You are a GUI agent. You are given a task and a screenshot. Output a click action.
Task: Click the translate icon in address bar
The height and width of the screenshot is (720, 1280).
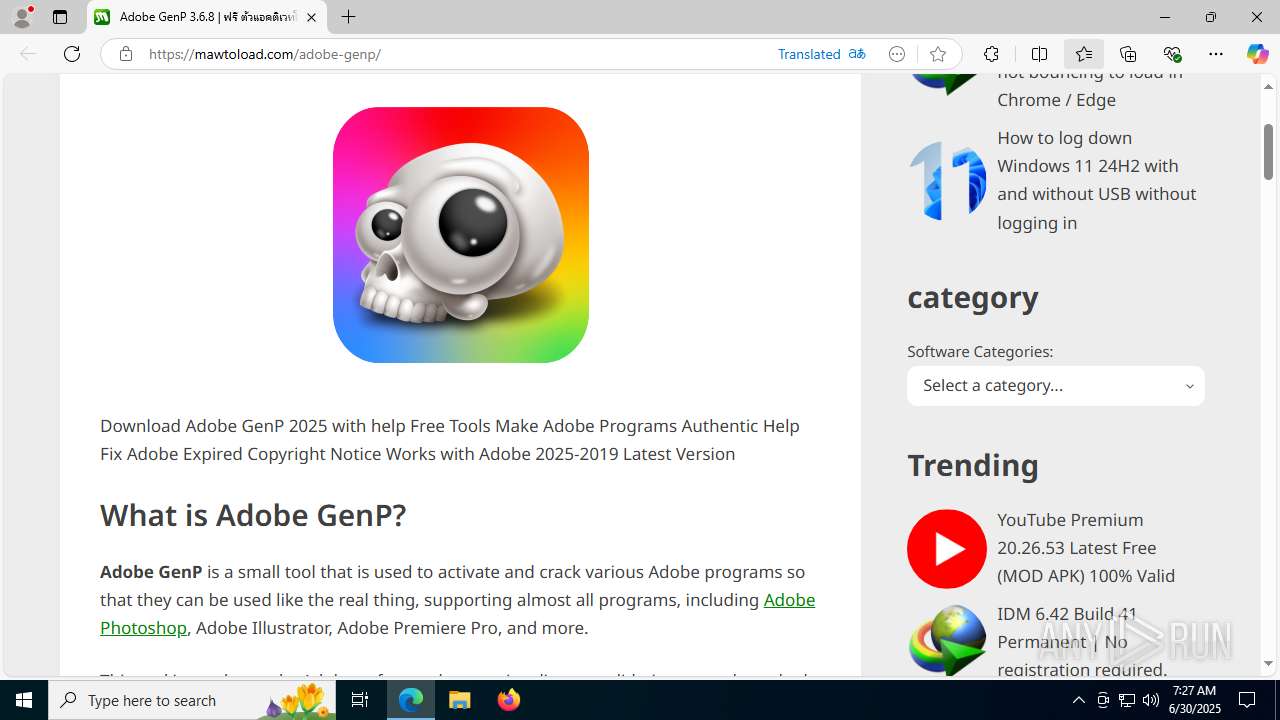pos(857,54)
